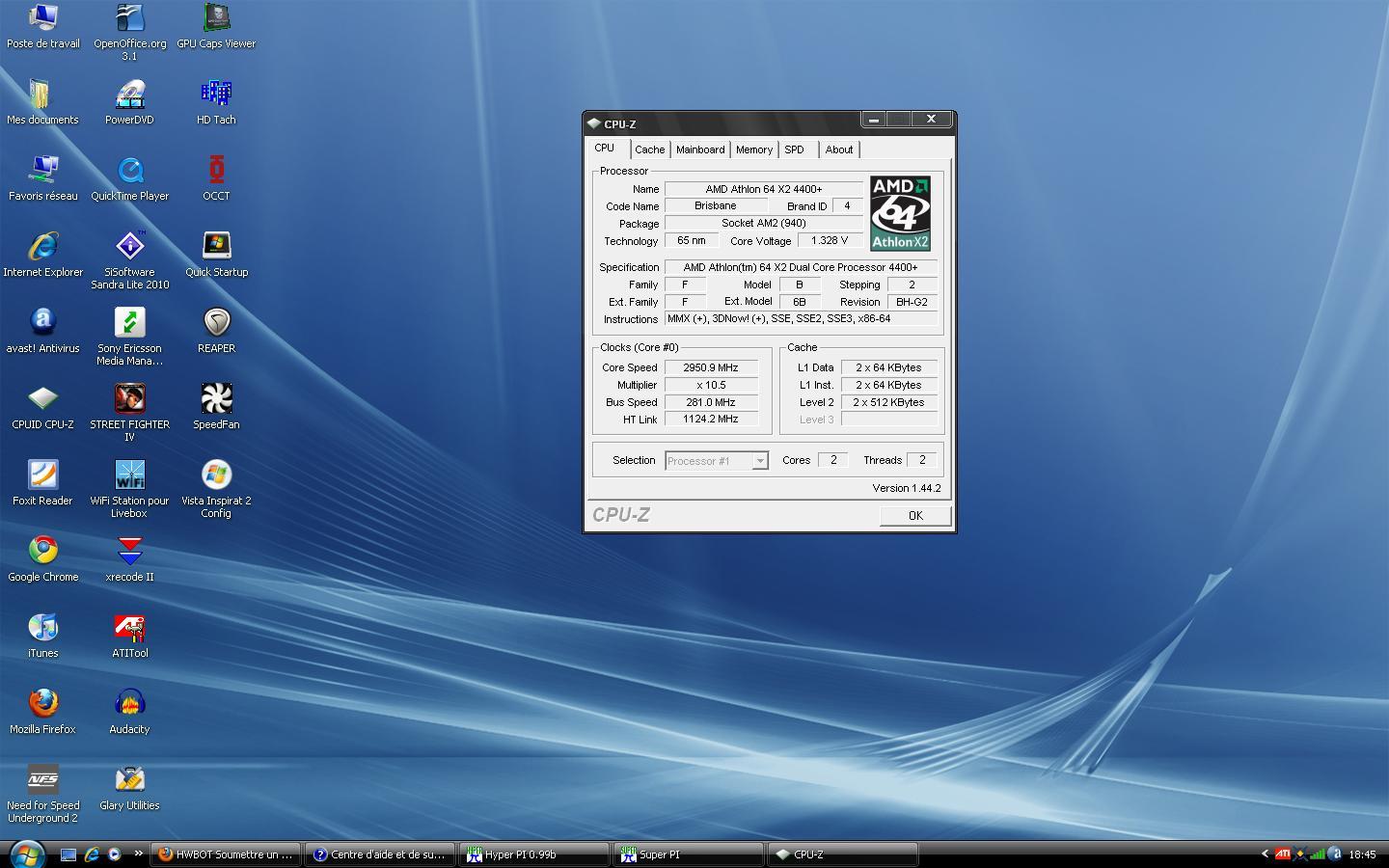Screen dimensions: 1389x868
Task: Launch Internet Explorer desktop icon
Action: pyautogui.click(x=43, y=255)
